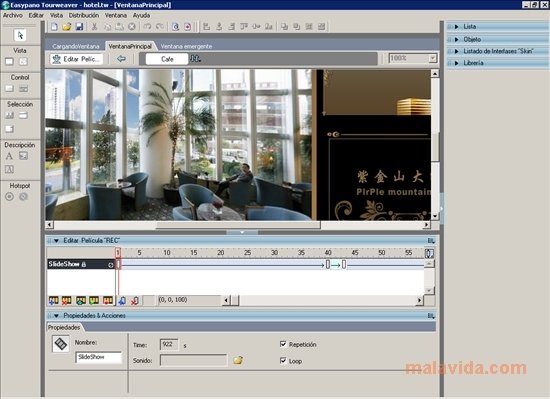Select the circular Hotspot tool
550x399 pixels.
pyautogui.click(x=9, y=197)
